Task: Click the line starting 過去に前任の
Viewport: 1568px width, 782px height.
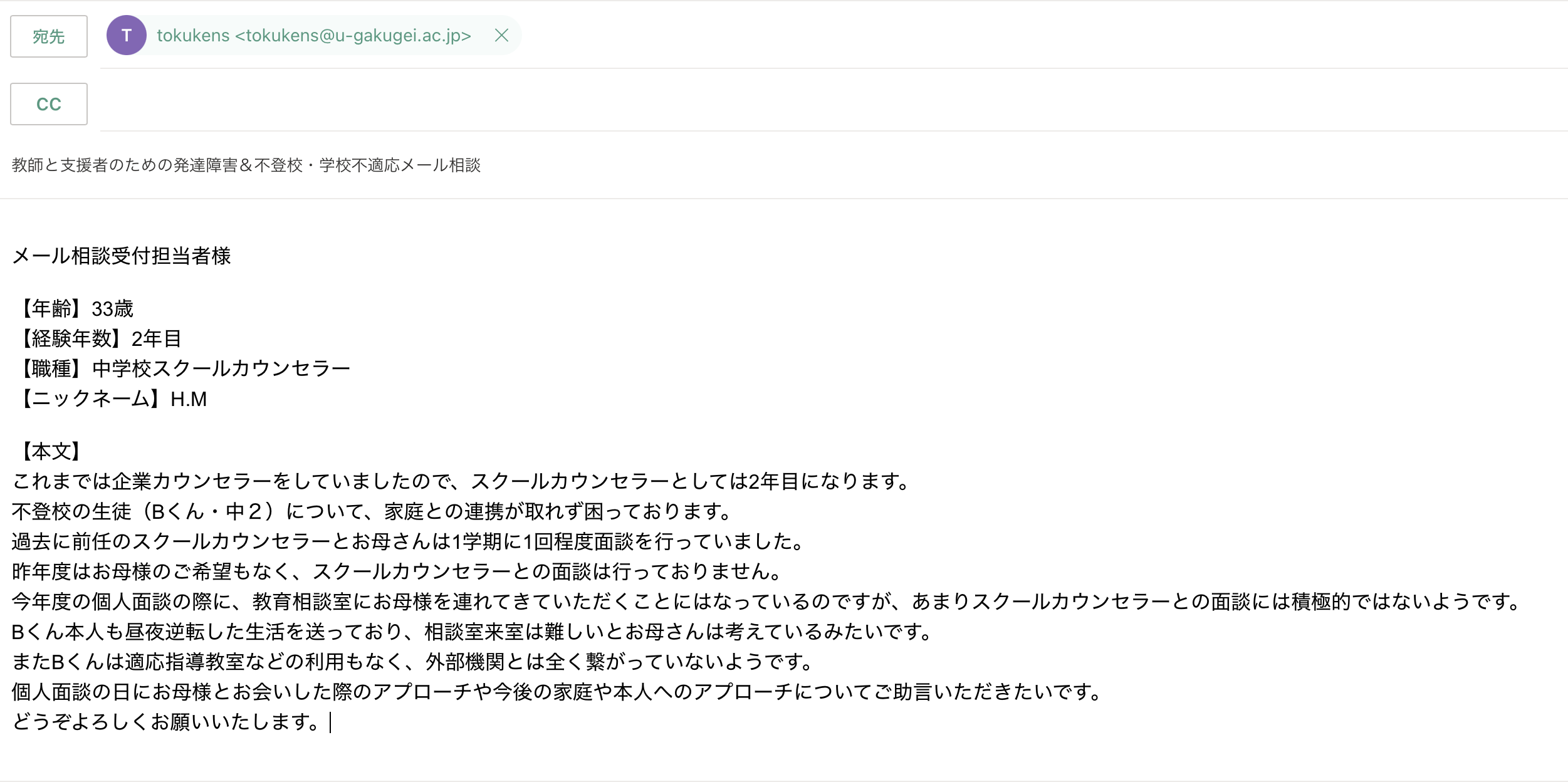Action: (407, 541)
